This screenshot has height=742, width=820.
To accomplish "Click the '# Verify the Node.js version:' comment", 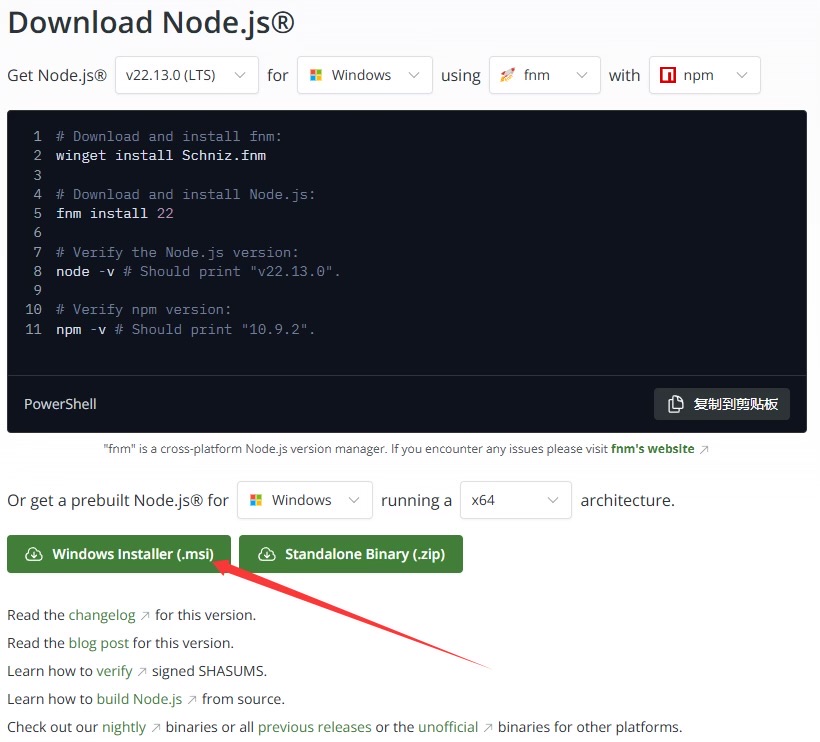I will [177, 253].
